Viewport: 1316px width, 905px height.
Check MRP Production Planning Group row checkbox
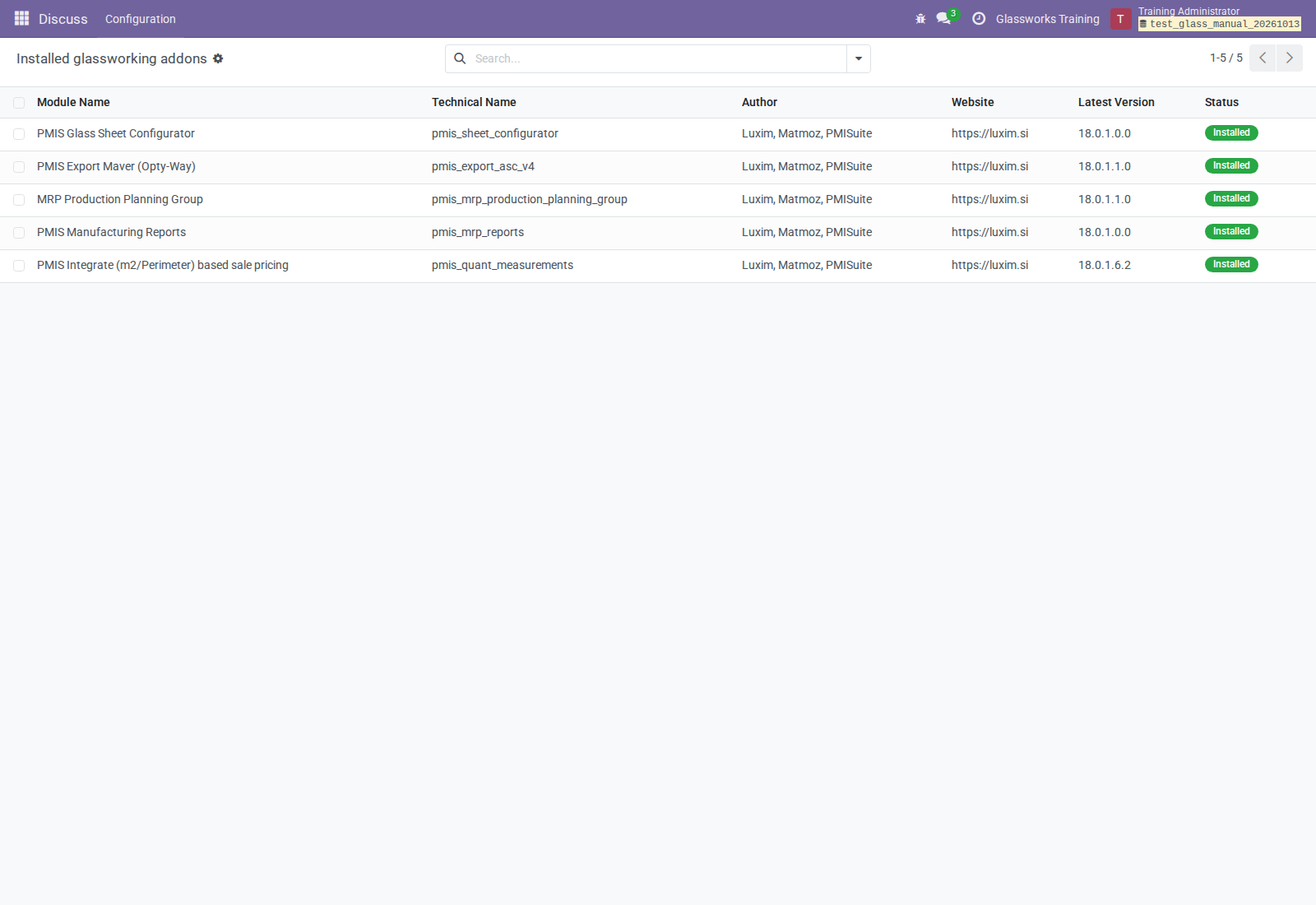(x=19, y=200)
